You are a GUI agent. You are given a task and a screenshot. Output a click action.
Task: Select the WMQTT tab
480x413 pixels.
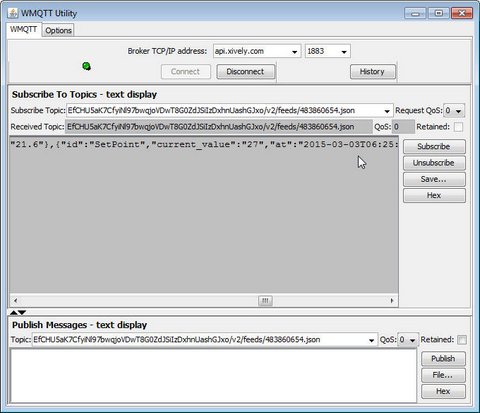coord(23,29)
